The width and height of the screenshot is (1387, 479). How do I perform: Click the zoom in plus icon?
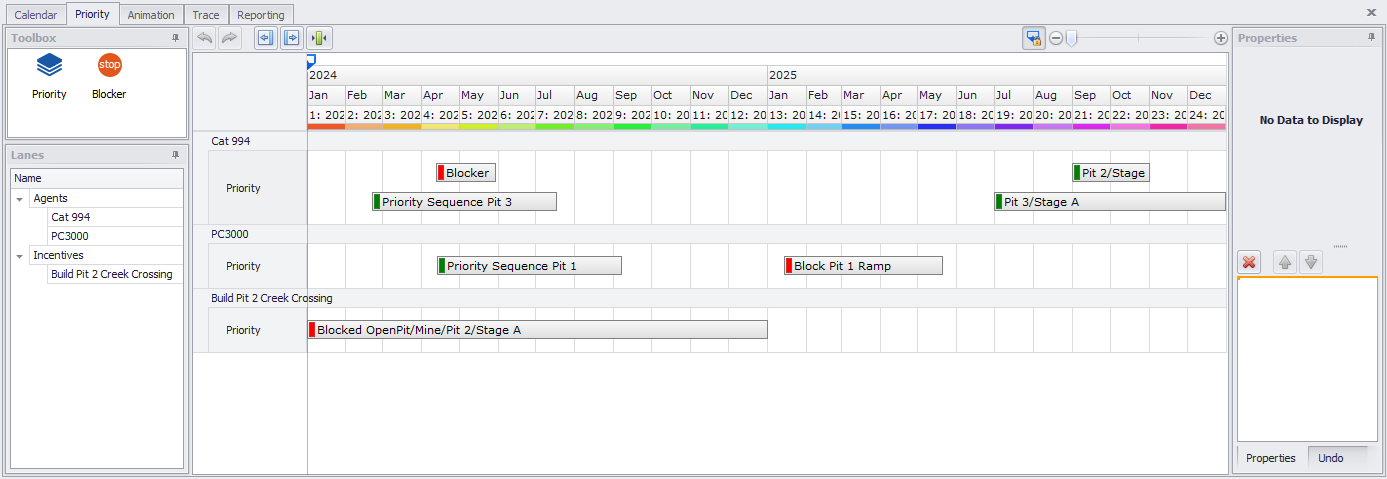click(x=1220, y=38)
